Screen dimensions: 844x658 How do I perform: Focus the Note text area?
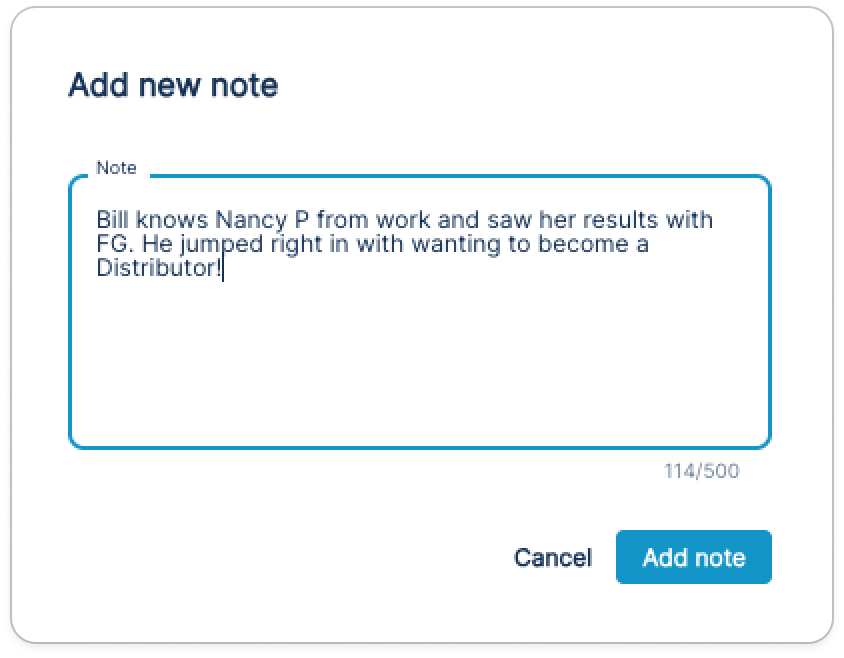420,350
